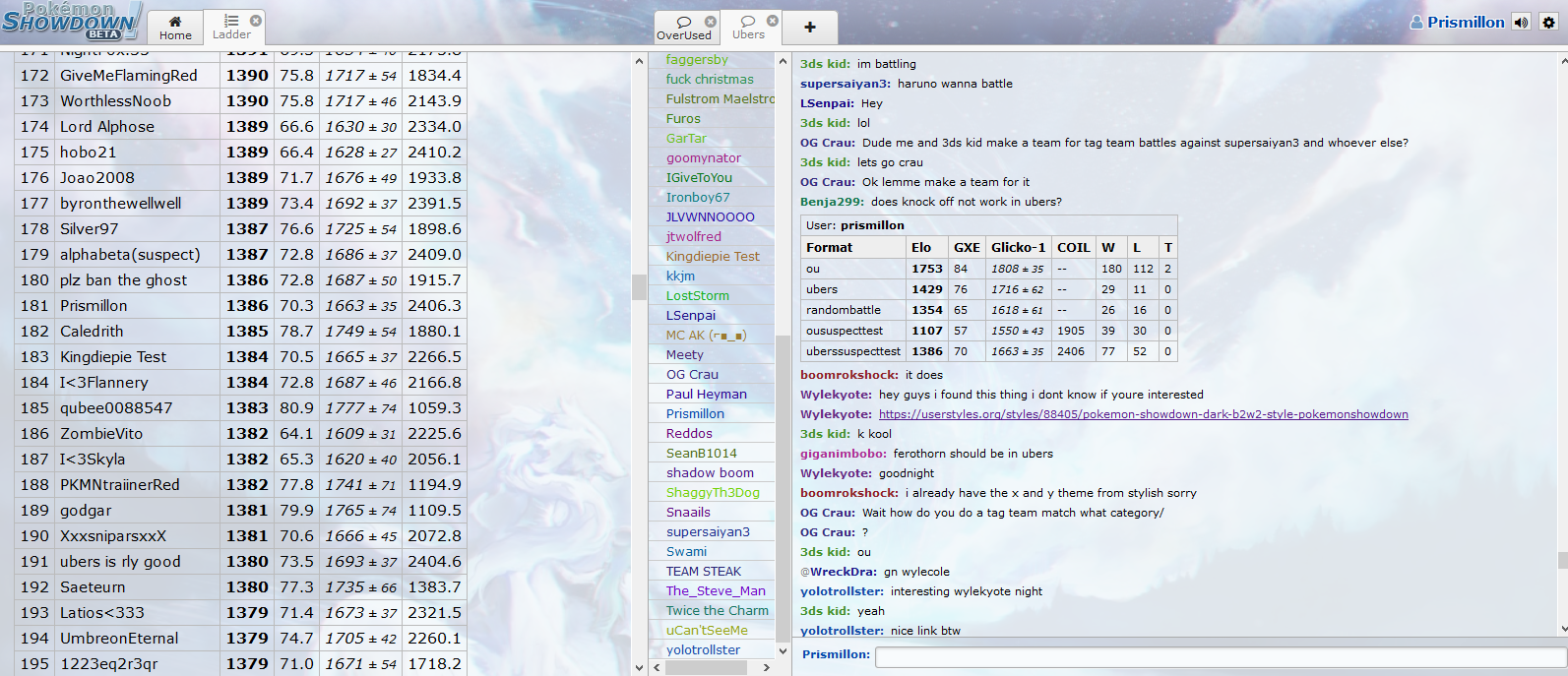Click the chat log scroll up arrow

click(1562, 61)
